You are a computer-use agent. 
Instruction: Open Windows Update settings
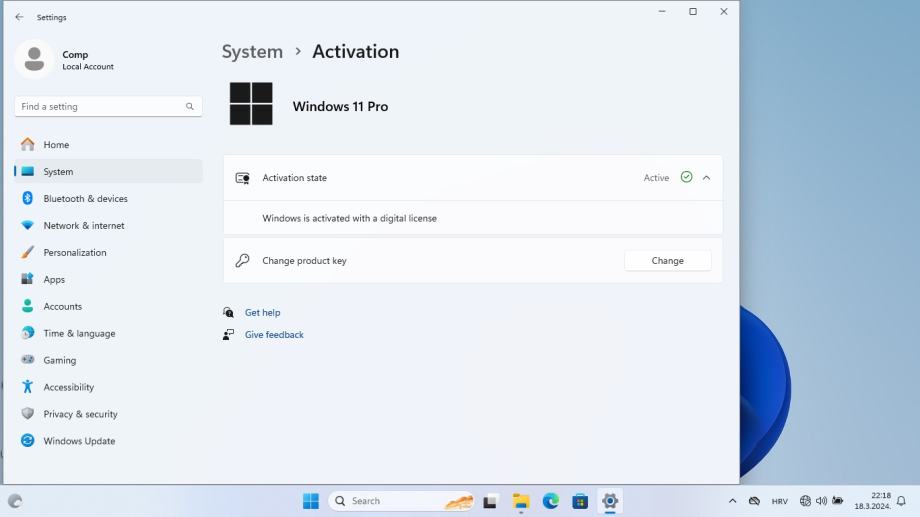point(108,441)
